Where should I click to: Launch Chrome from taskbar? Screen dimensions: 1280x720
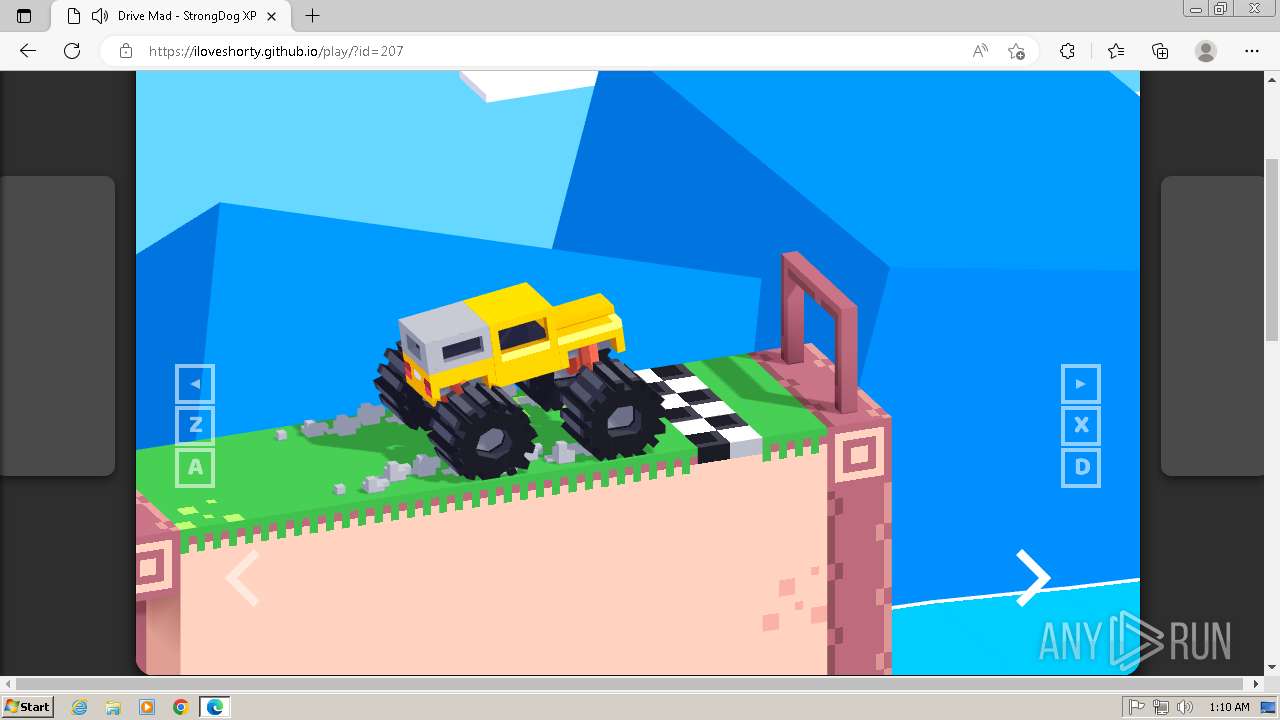click(x=180, y=707)
